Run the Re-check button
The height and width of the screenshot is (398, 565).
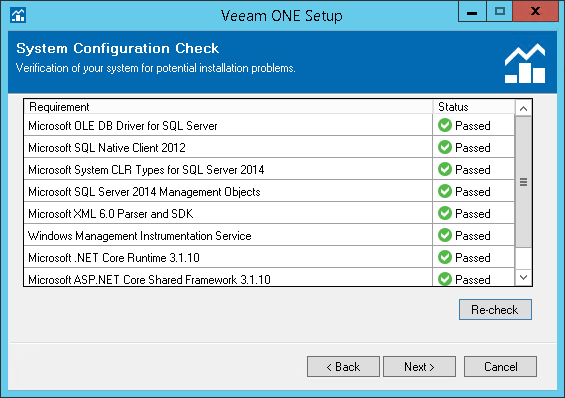[x=495, y=309]
